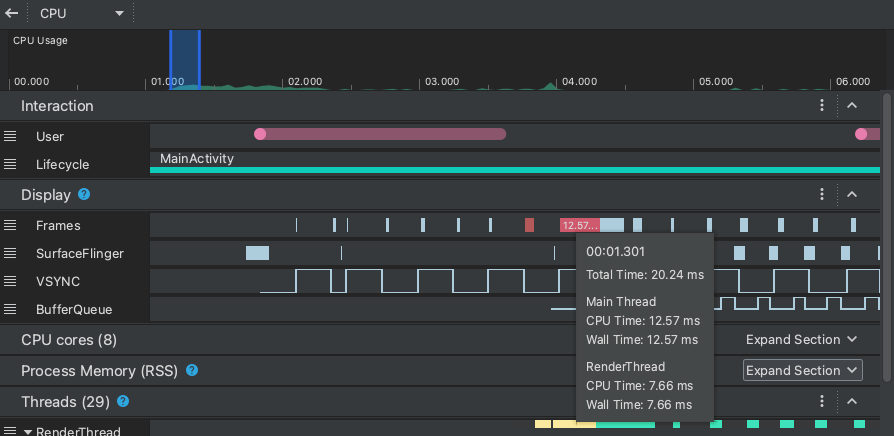Click the red 12.57 janky frame
The height and width of the screenshot is (436, 894).
[579, 226]
